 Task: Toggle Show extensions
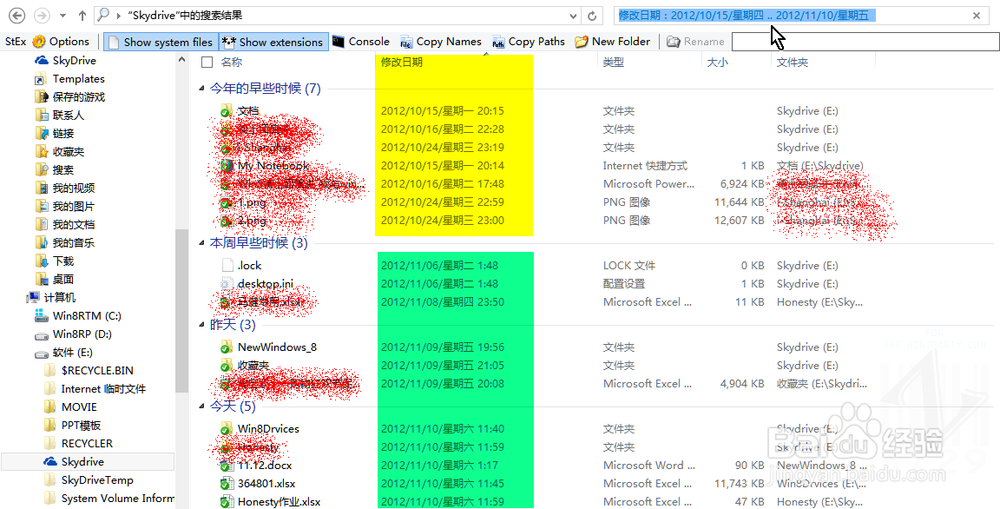(274, 42)
